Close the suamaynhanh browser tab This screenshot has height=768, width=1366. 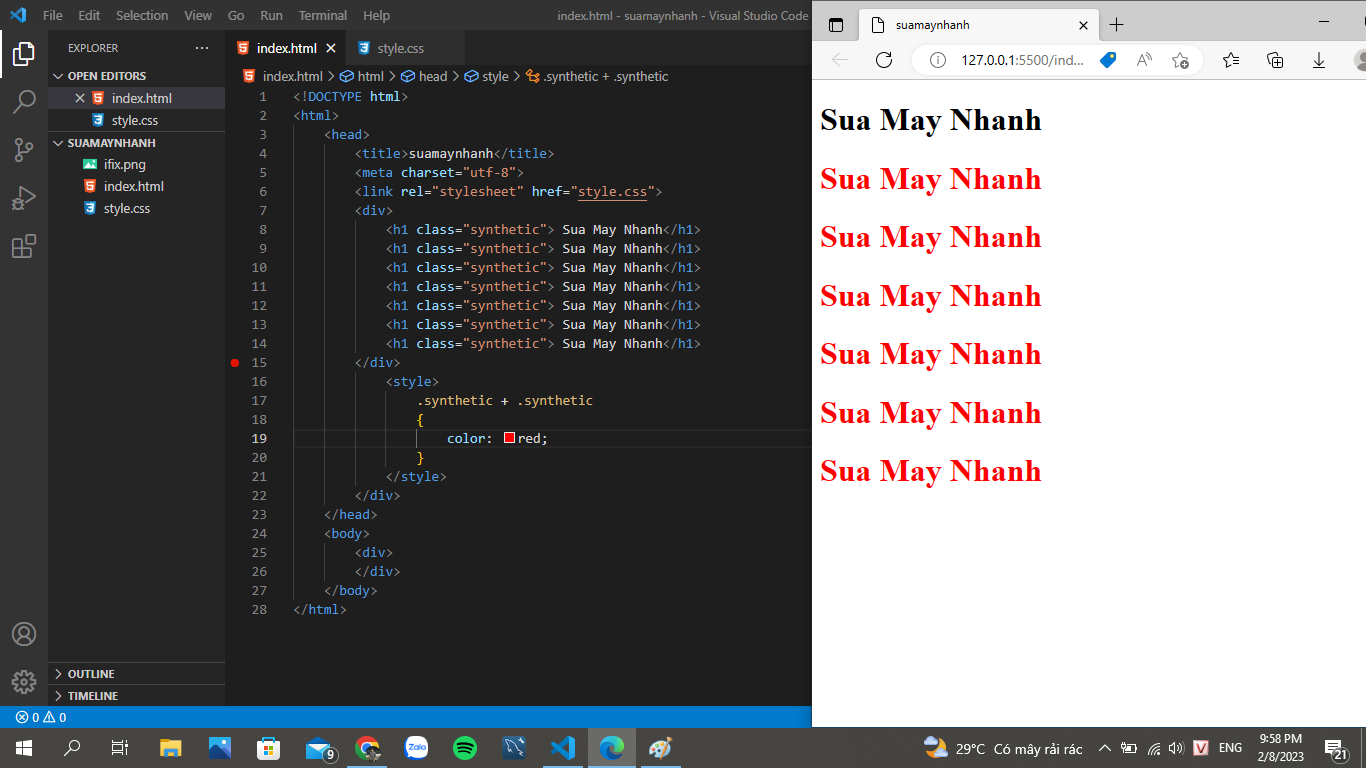pos(1083,25)
